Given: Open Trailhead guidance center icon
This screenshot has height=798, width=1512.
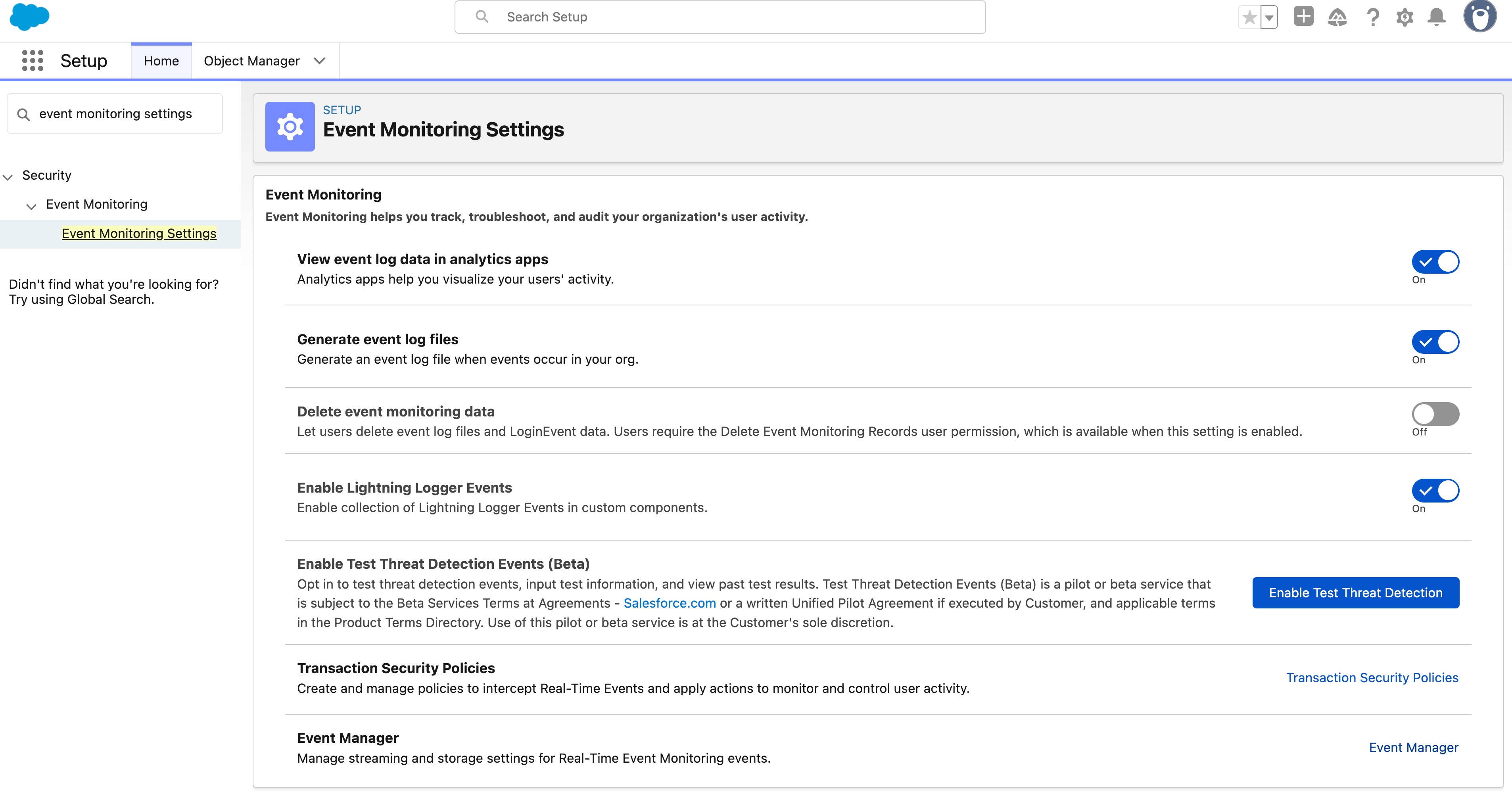Looking at the screenshot, I should click(x=1337, y=17).
